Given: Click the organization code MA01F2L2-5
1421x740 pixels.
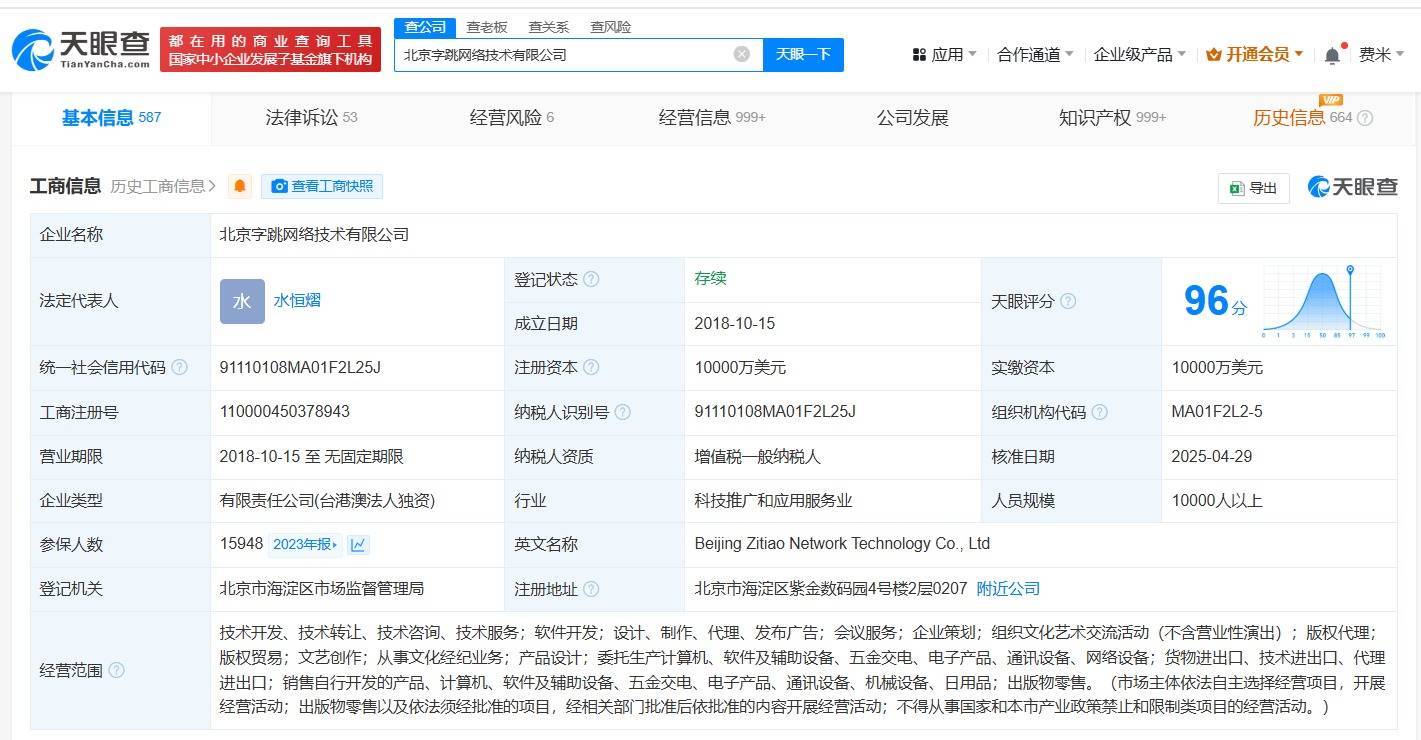Looking at the screenshot, I should point(1217,412).
